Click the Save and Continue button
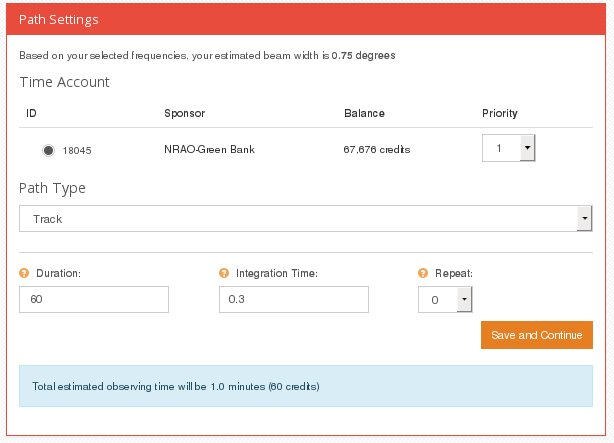614x443 pixels. click(x=537, y=335)
